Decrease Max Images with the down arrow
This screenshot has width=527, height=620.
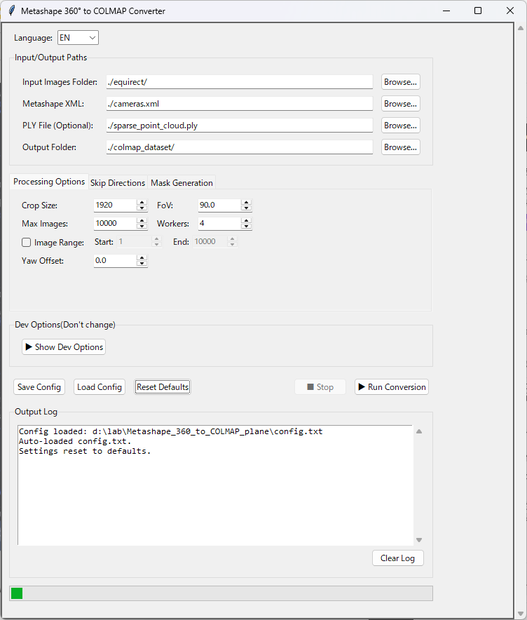[x=142, y=226]
